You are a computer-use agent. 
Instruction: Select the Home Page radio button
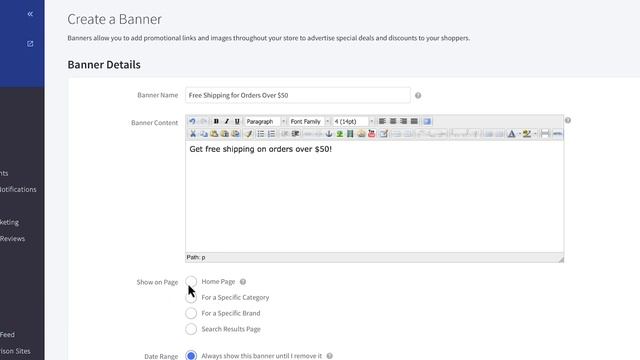(191, 282)
